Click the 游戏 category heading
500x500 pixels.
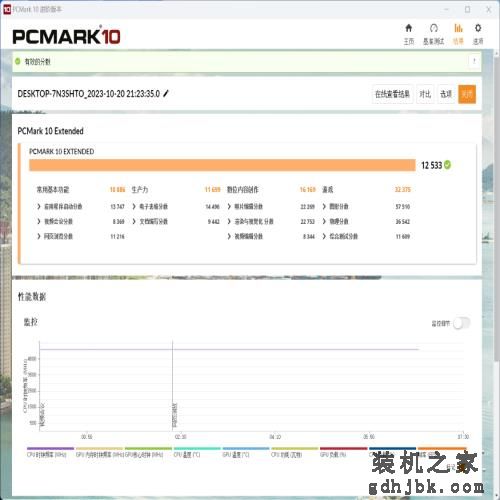(327, 190)
